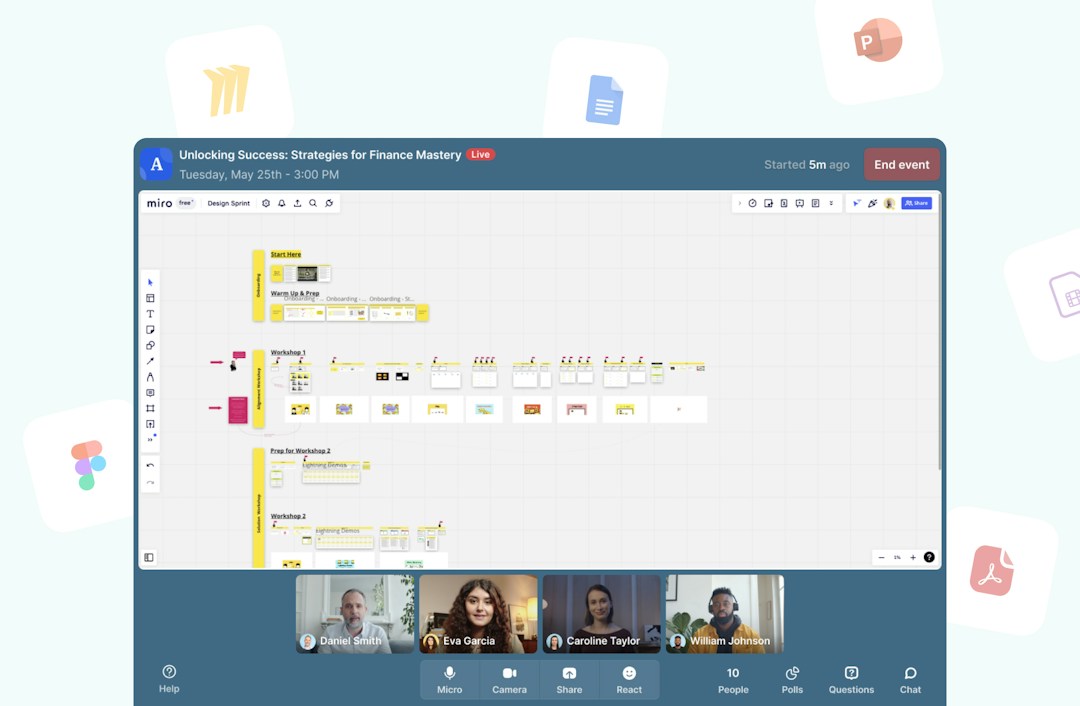Image resolution: width=1080 pixels, height=706 pixels.
Task: Click the Prep for Workshop 2 heading
Action: click(x=300, y=450)
